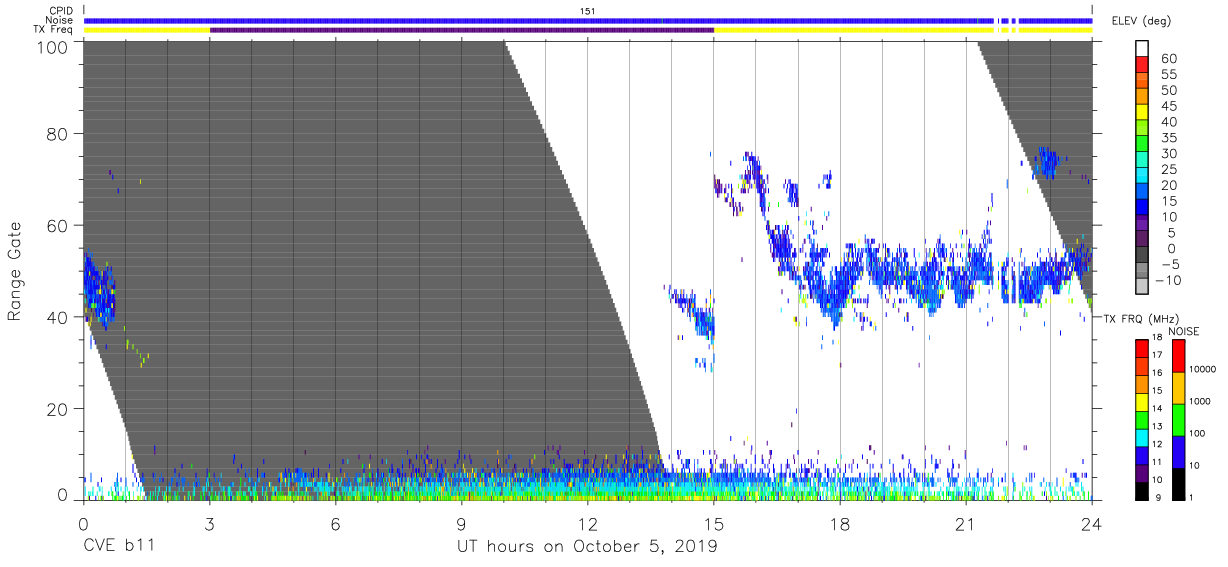1228x567 pixels.
Task: Pick the green segment of NOISE colorbar
Action: coord(1177,420)
